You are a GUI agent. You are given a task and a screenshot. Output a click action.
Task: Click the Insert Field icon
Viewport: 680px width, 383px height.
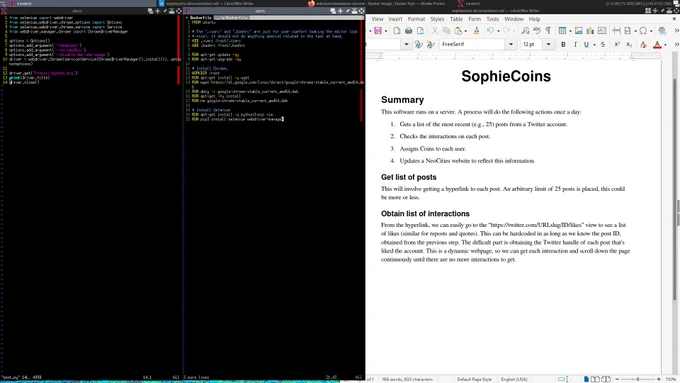pos(628,30)
